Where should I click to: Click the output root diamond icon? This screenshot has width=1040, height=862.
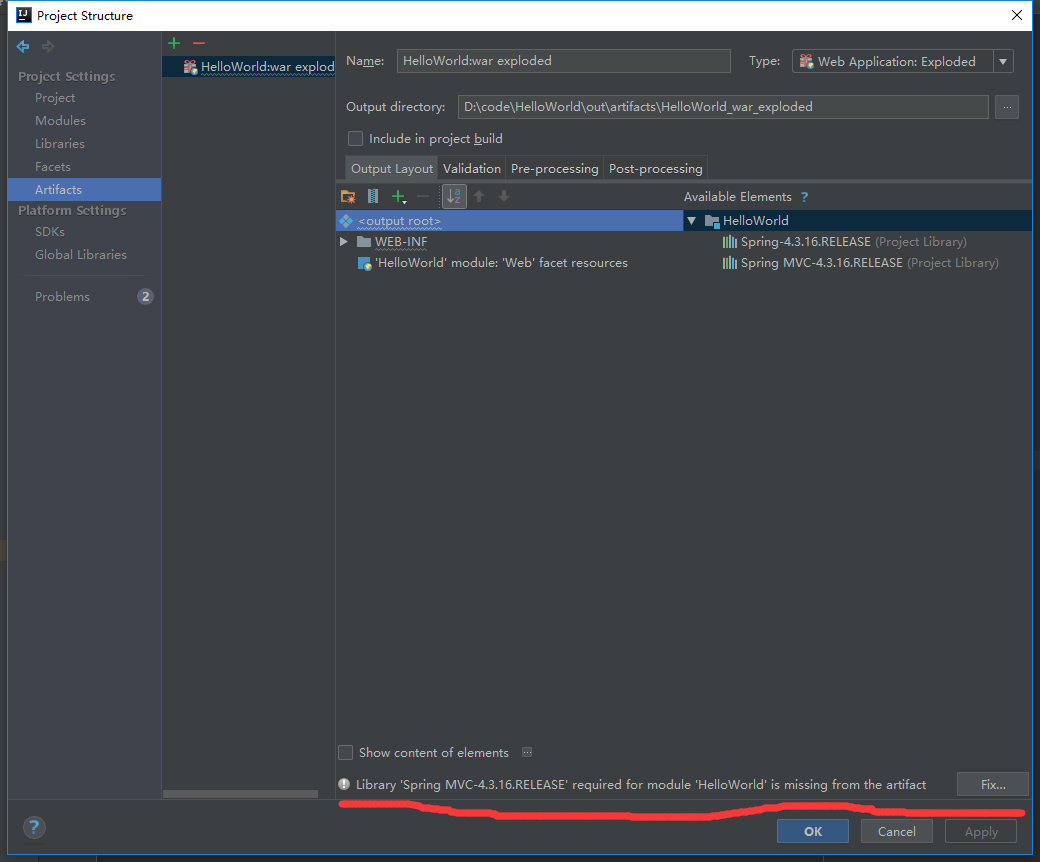click(346, 221)
